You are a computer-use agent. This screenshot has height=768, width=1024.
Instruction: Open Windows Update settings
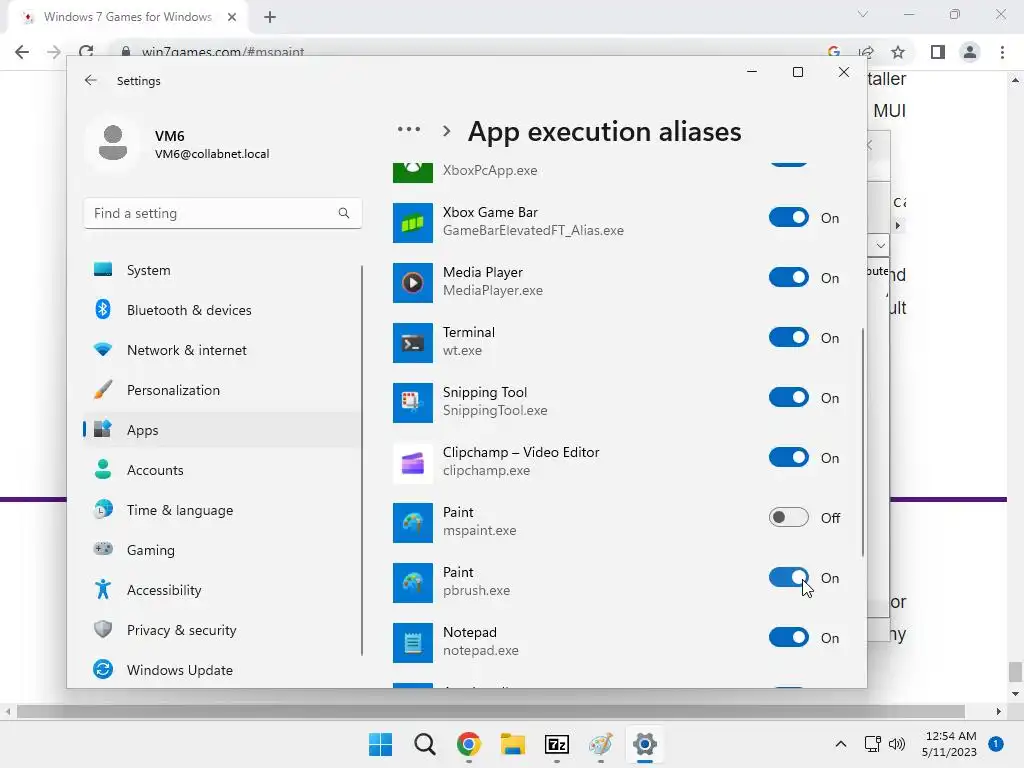tap(222, 670)
